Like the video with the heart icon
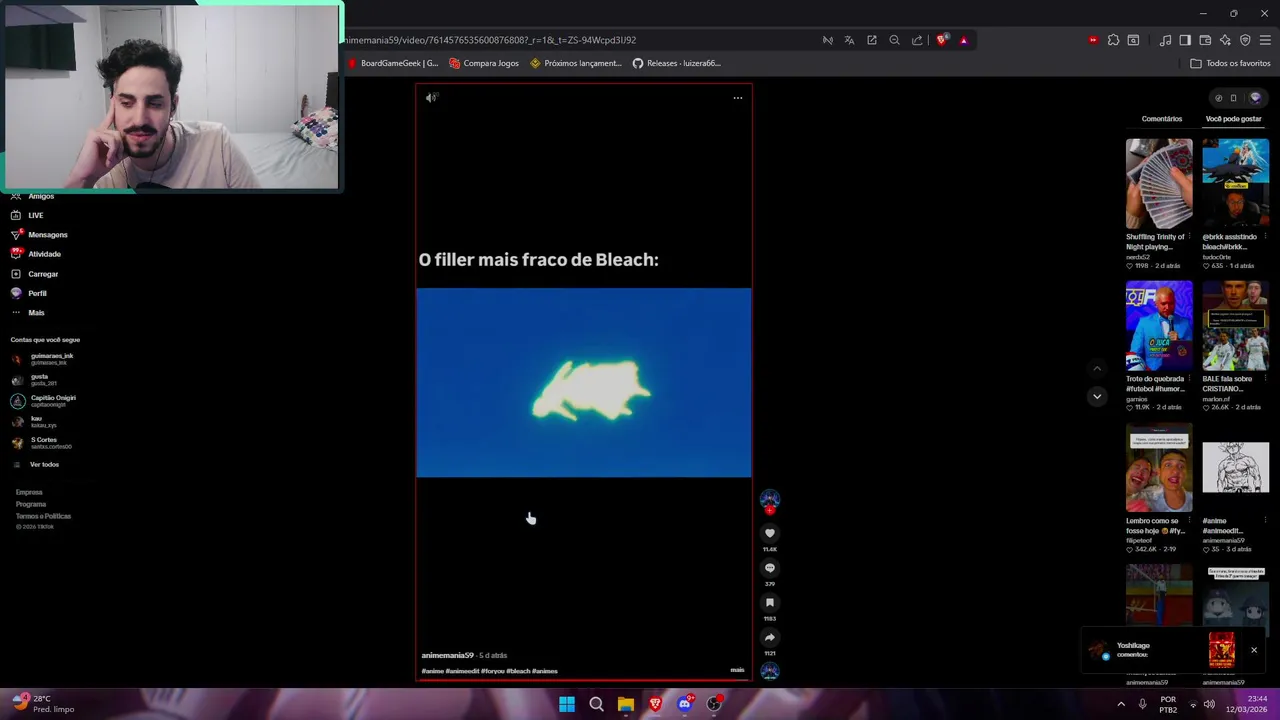The height and width of the screenshot is (720, 1280). (x=770, y=533)
